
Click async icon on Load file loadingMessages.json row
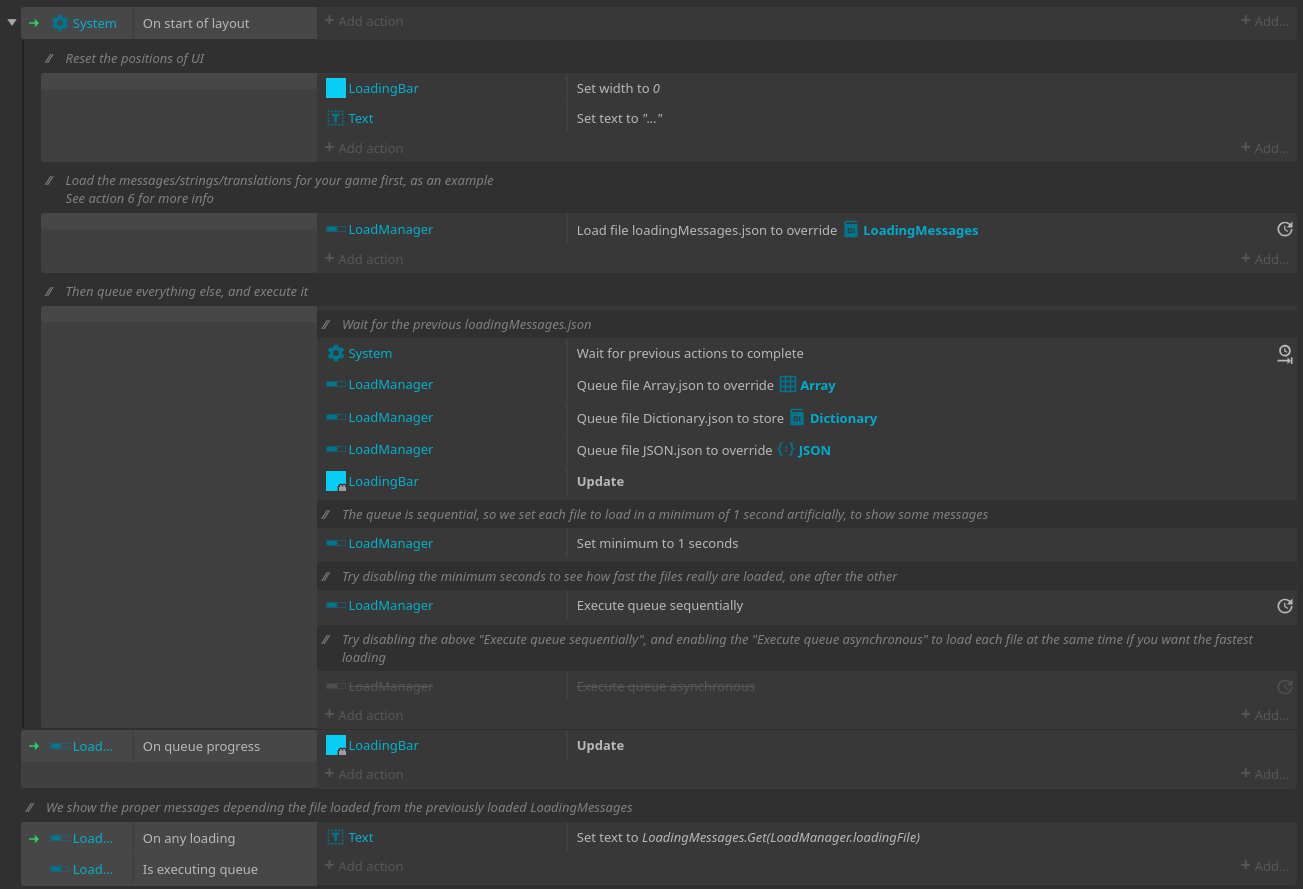pos(1285,229)
